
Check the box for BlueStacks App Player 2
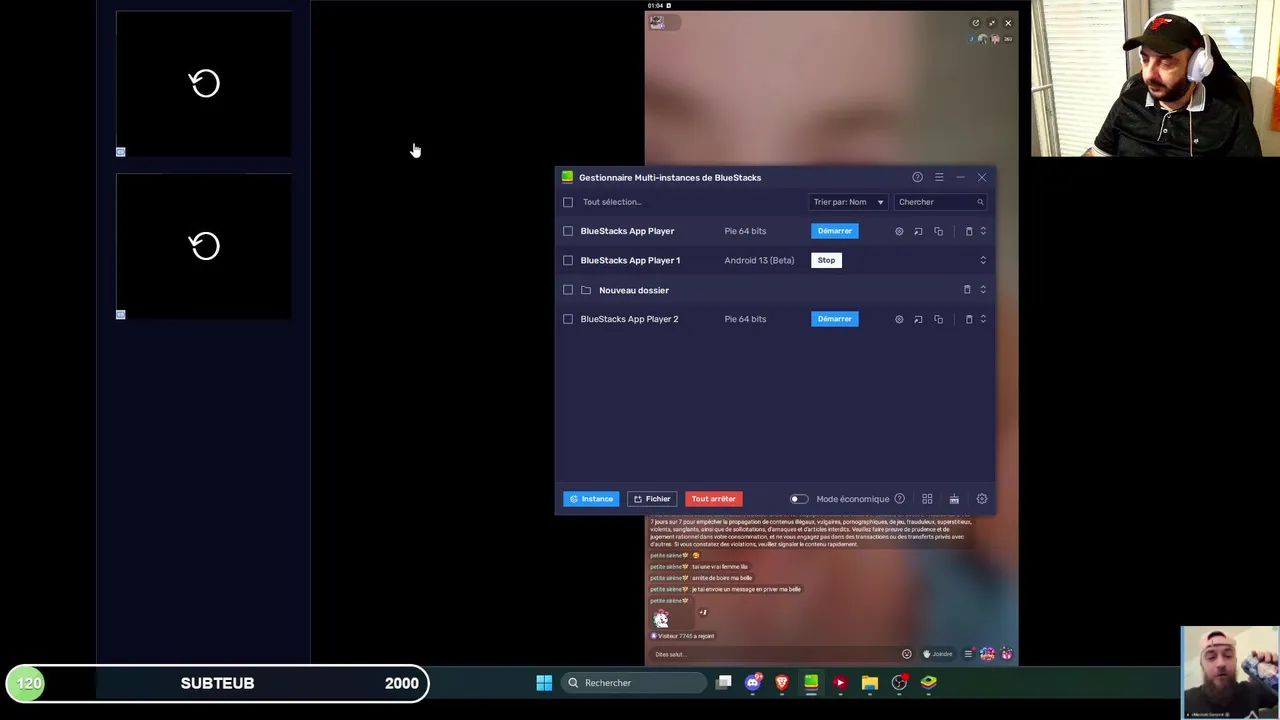[568, 319]
